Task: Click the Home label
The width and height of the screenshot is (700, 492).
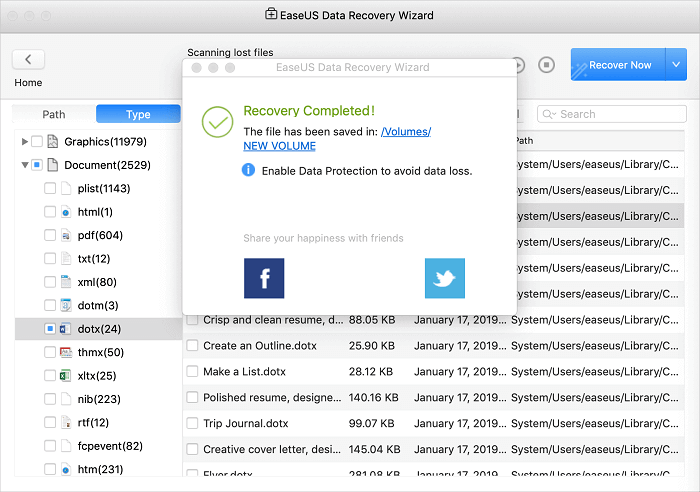Action: click(x=28, y=83)
